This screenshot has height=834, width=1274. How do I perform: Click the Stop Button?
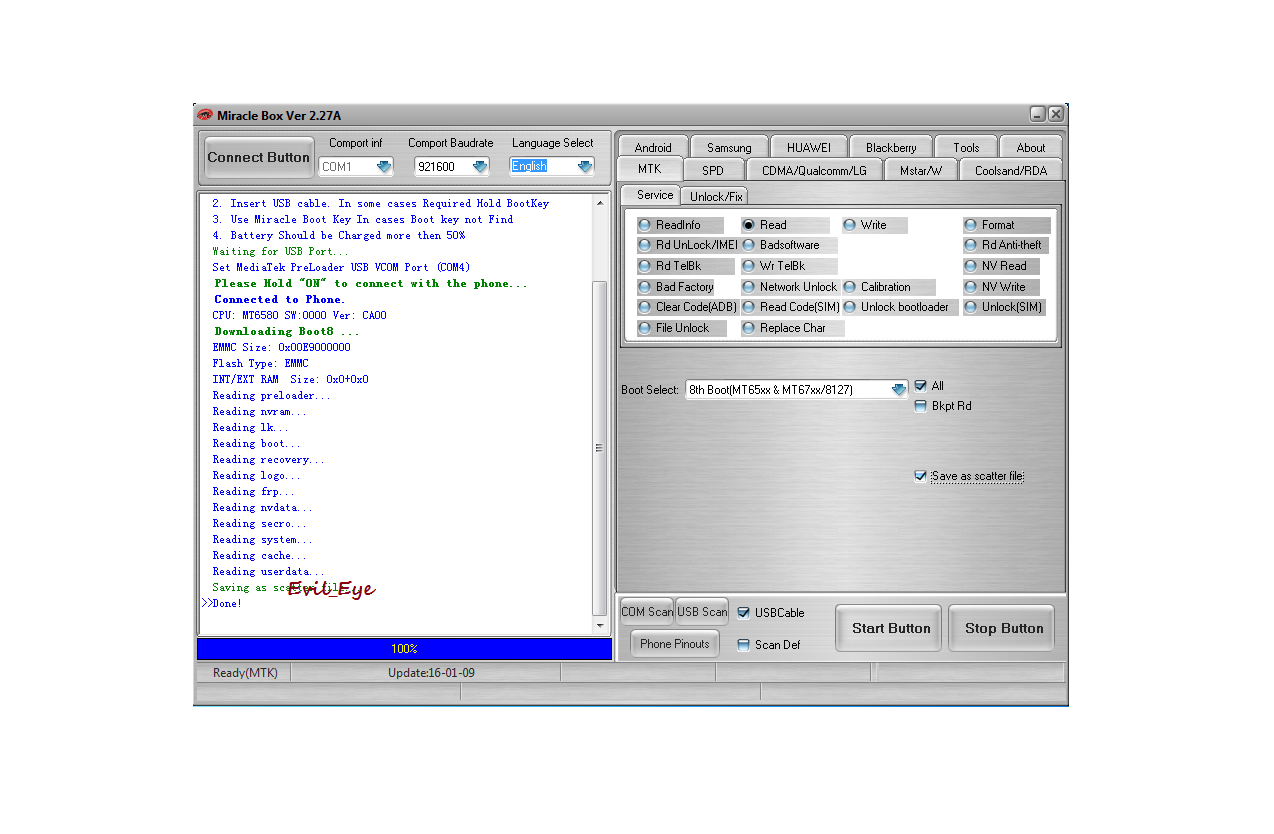coord(1002,628)
